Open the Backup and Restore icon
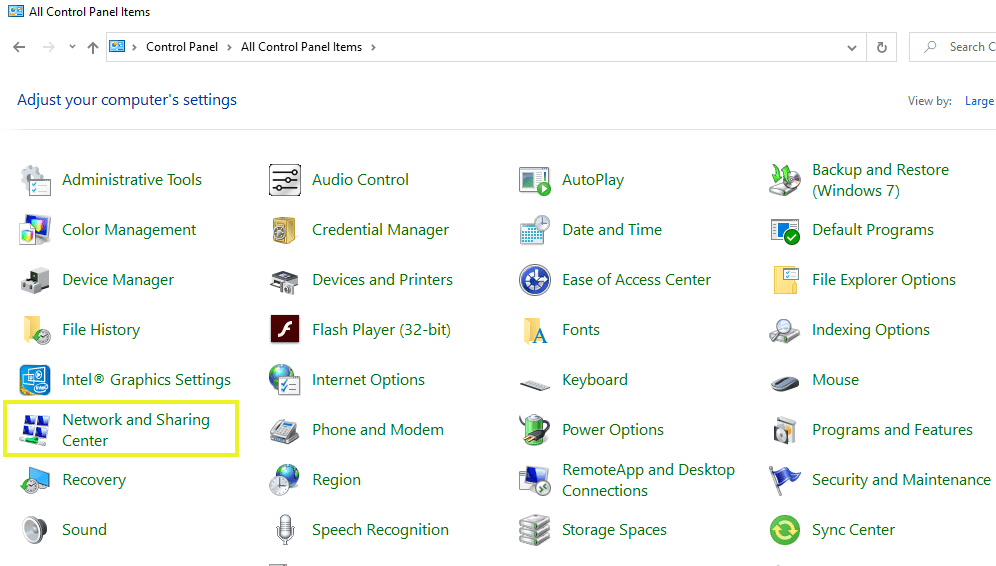Viewport: 996px width, 566px height. pyautogui.click(x=784, y=180)
